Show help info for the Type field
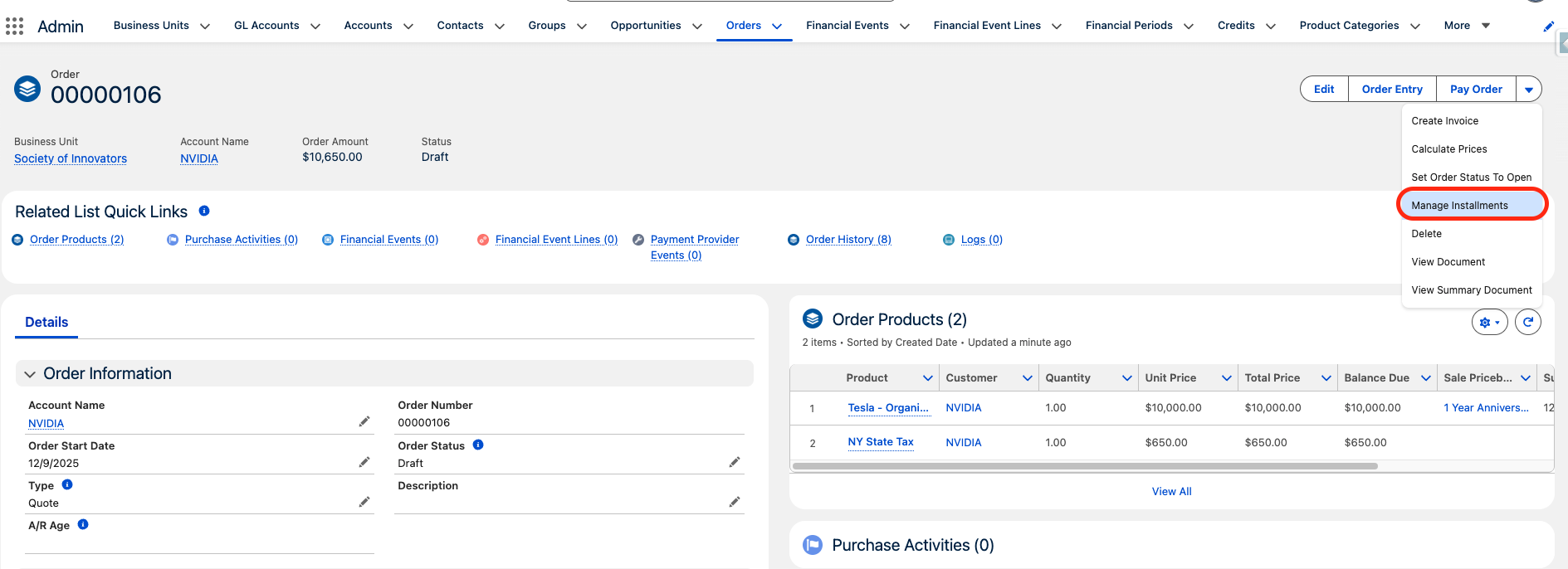1568x569 pixels. coord(67,484)
